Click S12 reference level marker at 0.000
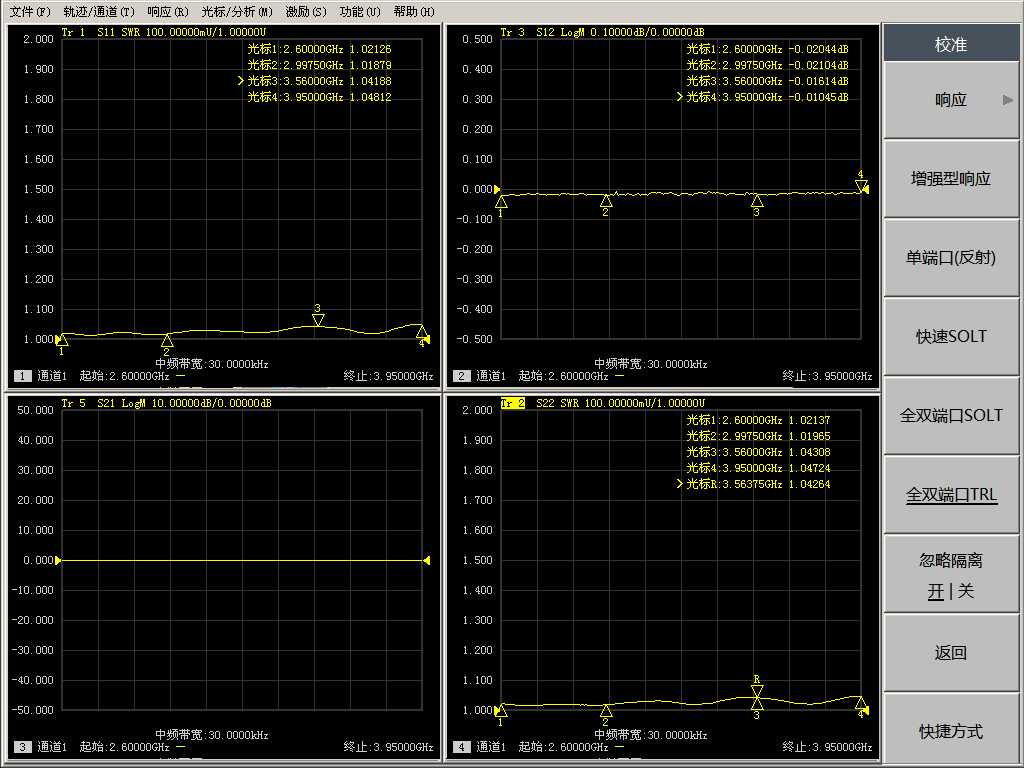 pos(497,189)
